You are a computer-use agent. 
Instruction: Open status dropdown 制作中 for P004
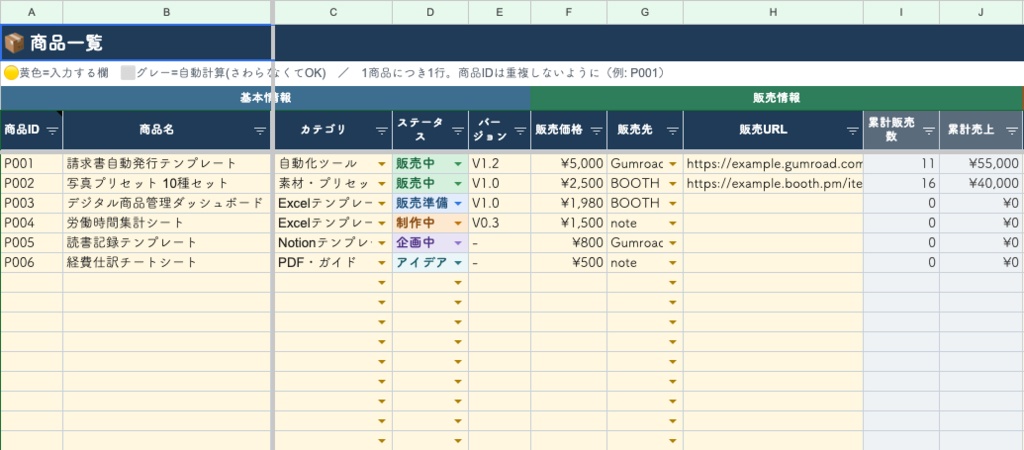pos(458,223)
